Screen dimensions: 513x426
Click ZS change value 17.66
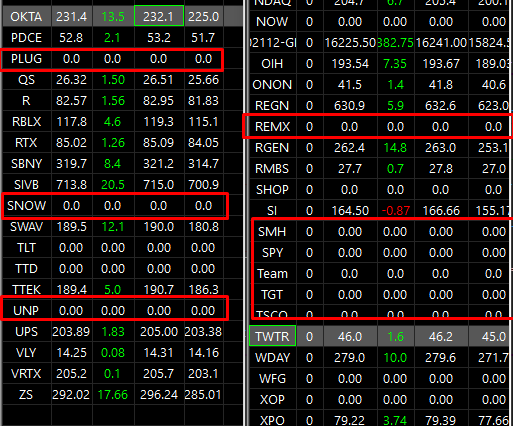[113, 395]
